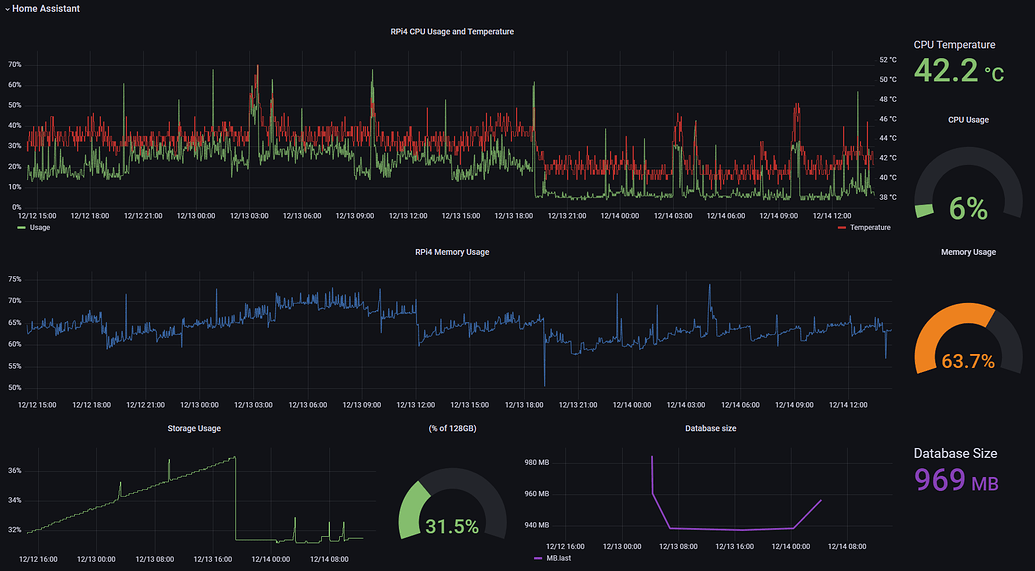Open the RPi4 Memory Usage panel title
Image resolution: width=1035 pixels, height=571 pixels.
[452, 252]
